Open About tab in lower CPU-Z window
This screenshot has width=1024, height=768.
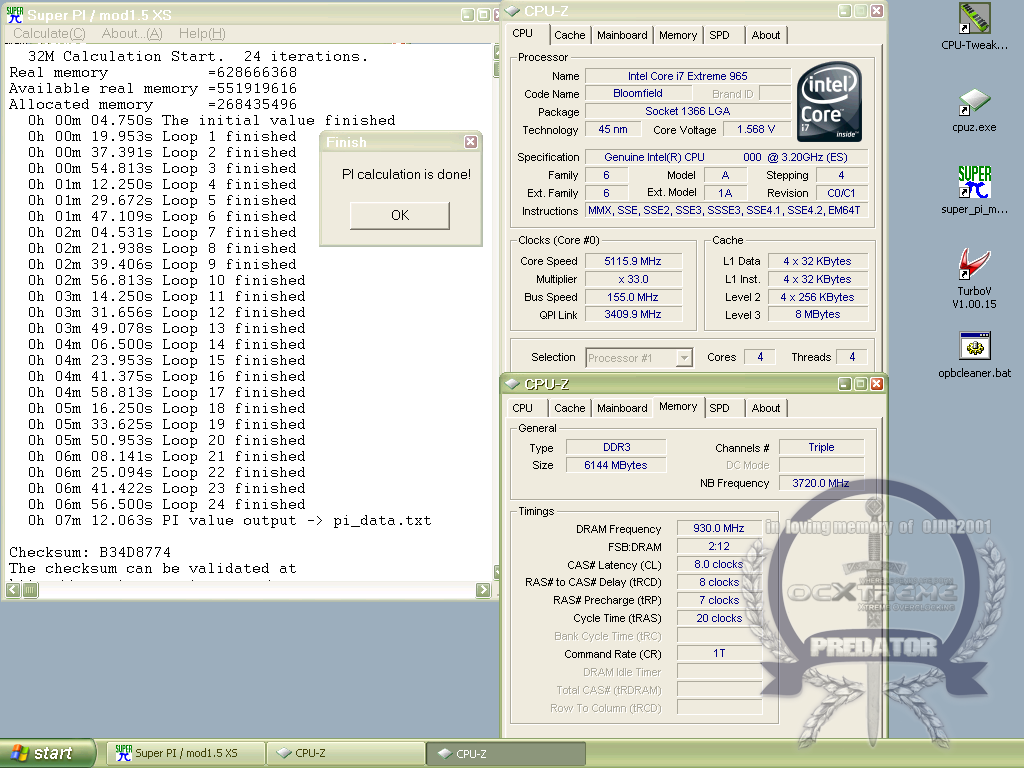765,408
